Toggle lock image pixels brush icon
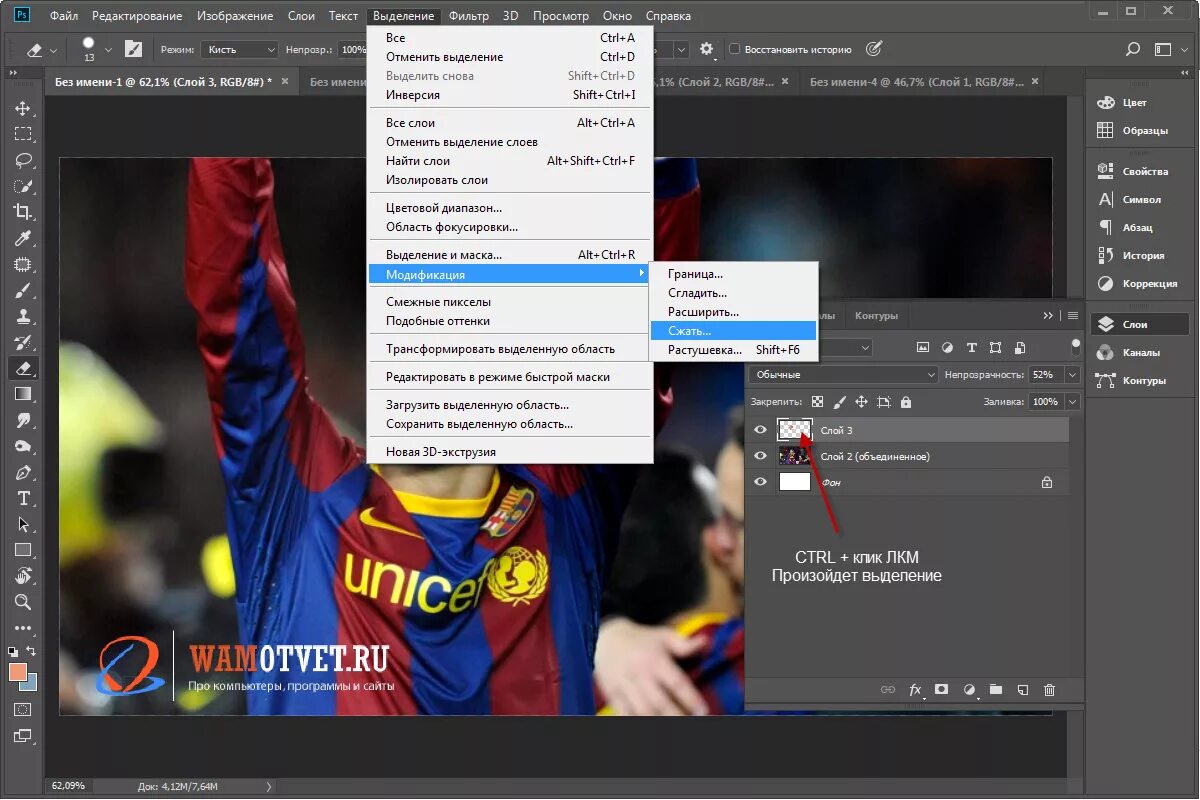 [840, 402]
